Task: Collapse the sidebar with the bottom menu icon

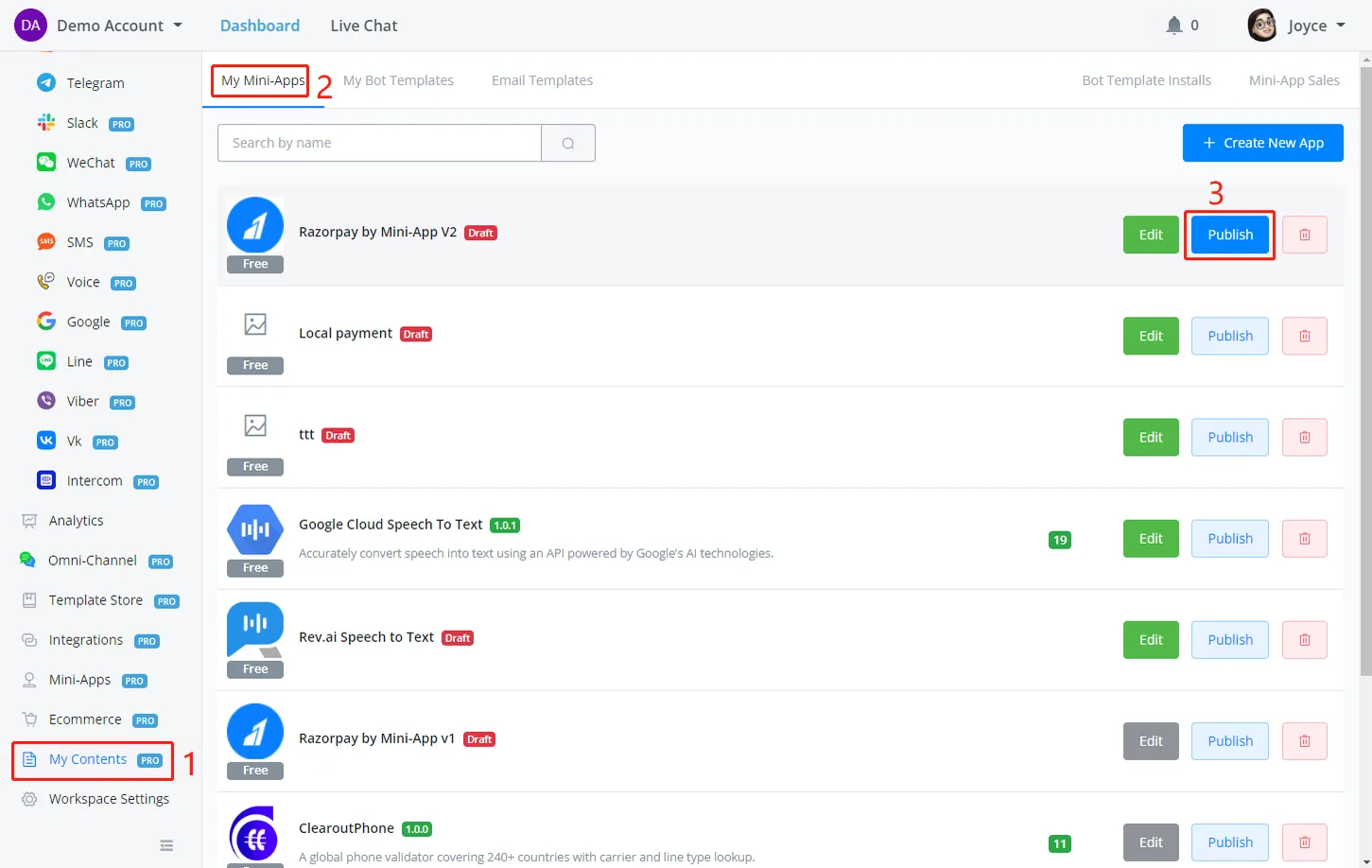Action: tap(166, 845)
